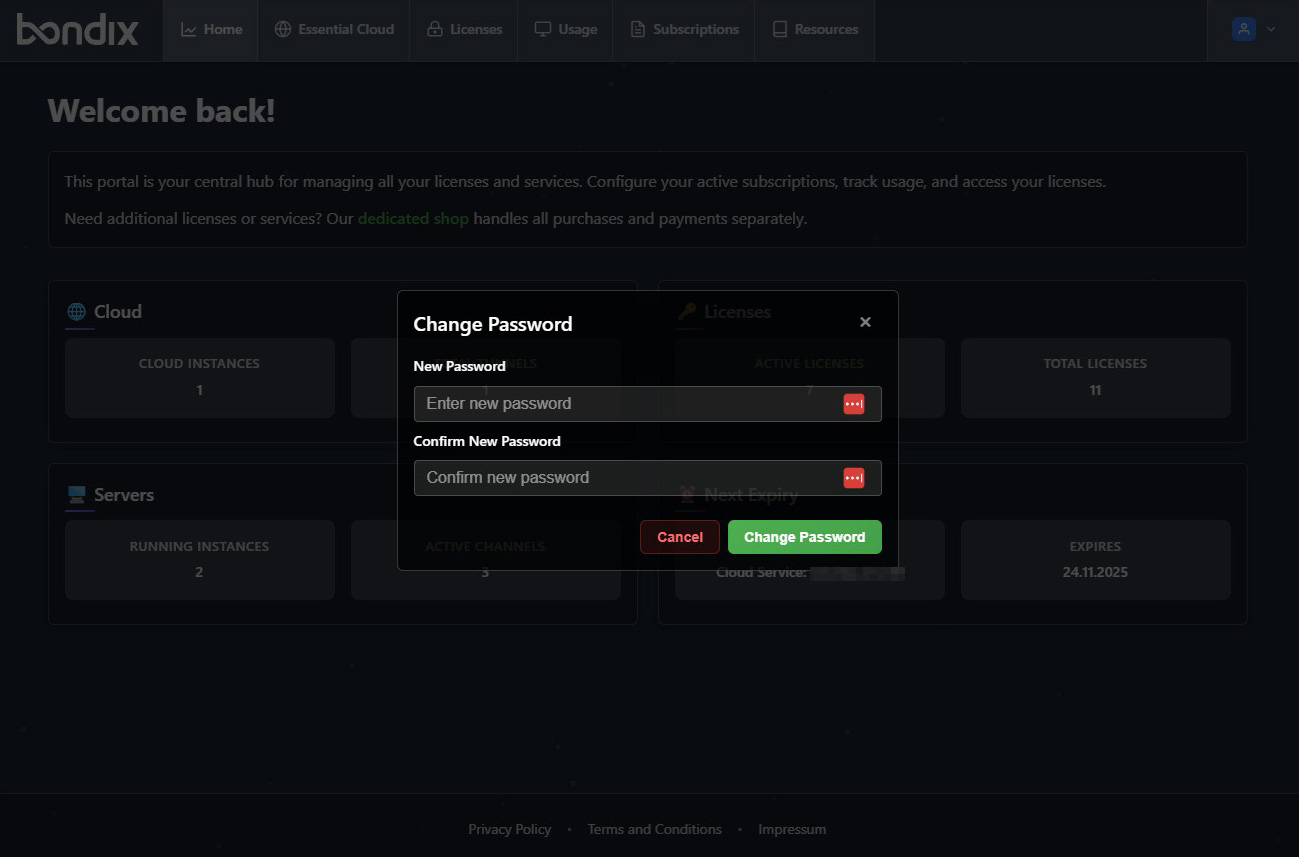The image size is (1299, 857).
Task: Open the Home tab
Action: coord(211,30)
